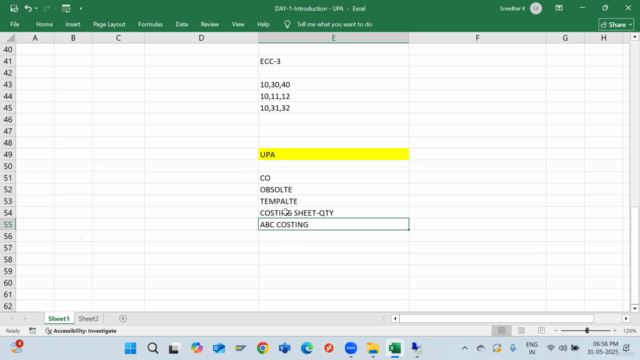640x360 pixels.
Task: Click the New Sheet plus icon
Action: point(123,318)
